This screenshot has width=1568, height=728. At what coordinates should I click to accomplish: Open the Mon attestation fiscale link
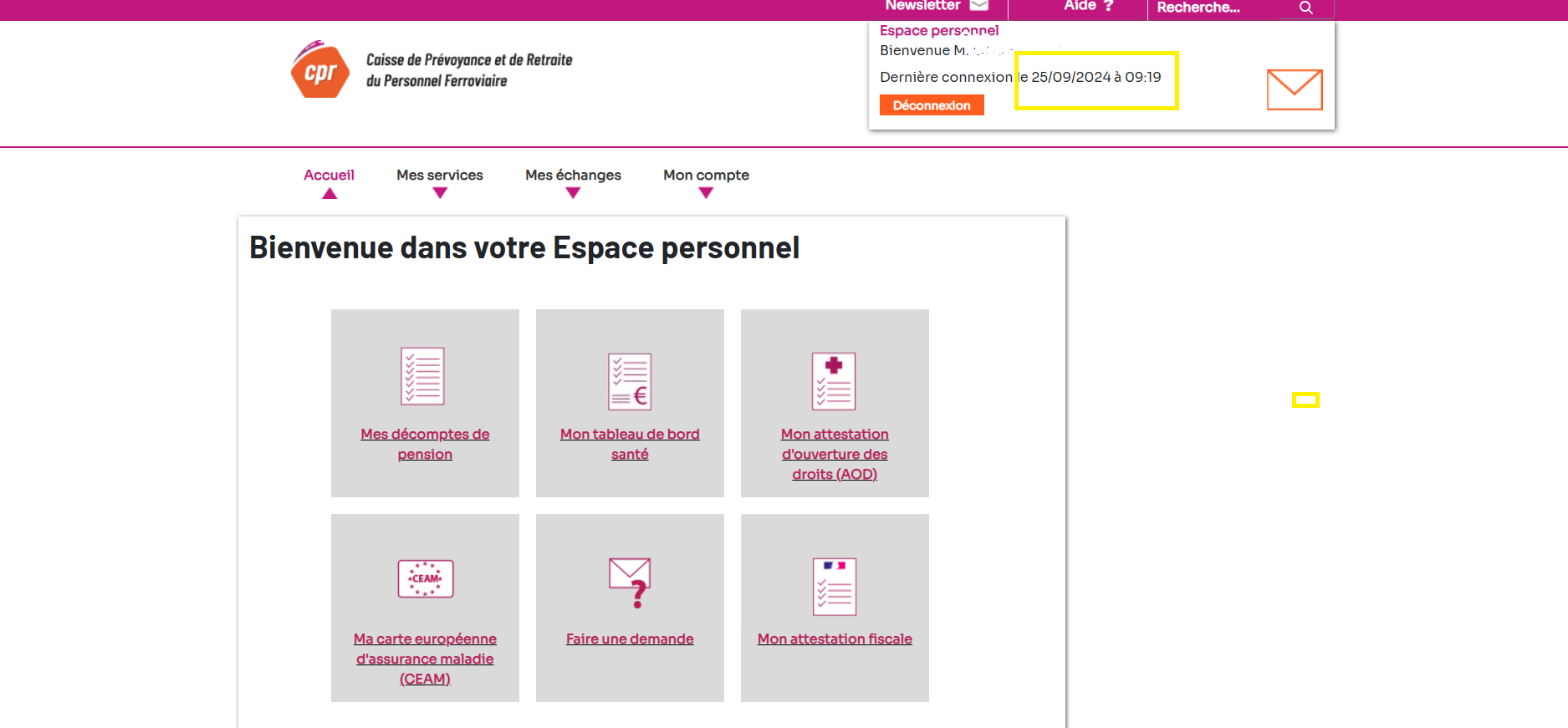tap(835, 639)
